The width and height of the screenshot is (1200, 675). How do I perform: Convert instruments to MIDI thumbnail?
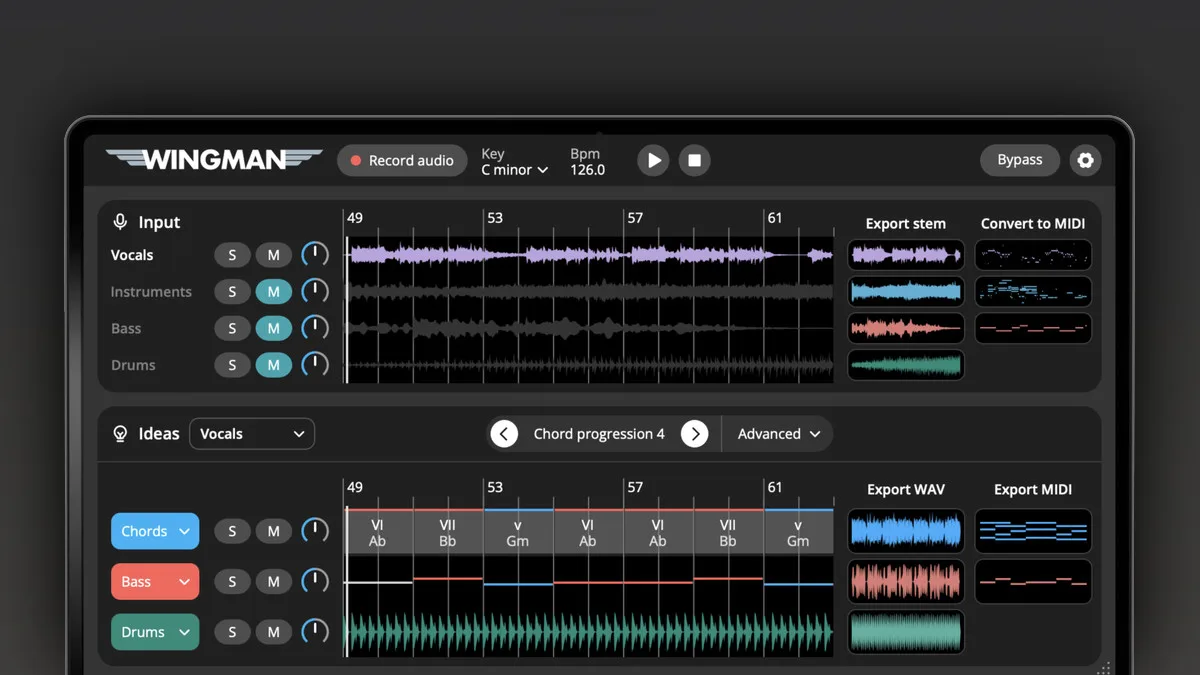tap(1033, 291)
